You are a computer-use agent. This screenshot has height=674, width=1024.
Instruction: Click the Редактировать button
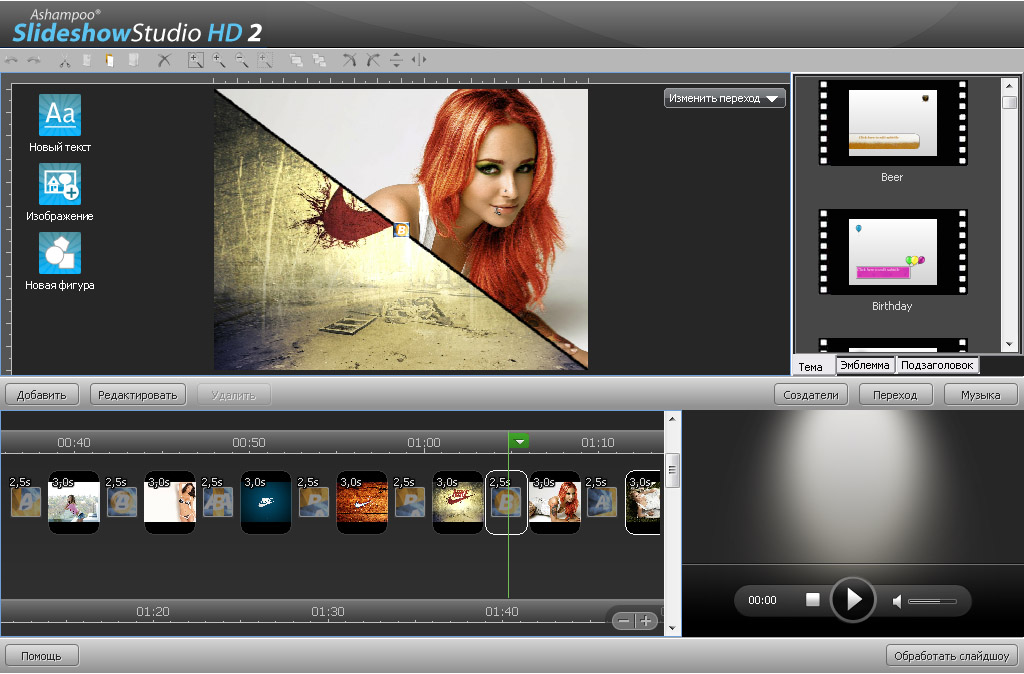[x=138, y=395]
